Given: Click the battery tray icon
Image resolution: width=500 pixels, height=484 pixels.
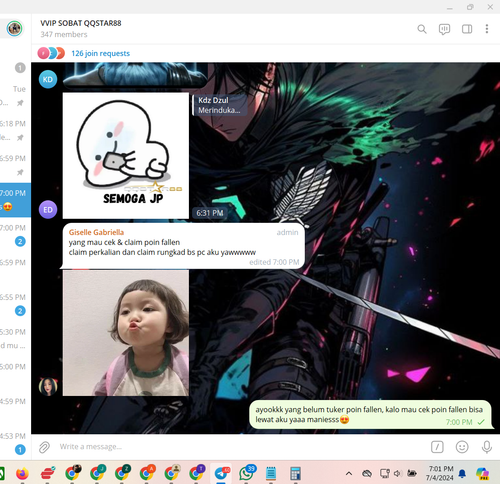Looking at the screenshot, I should coord(412,473).
